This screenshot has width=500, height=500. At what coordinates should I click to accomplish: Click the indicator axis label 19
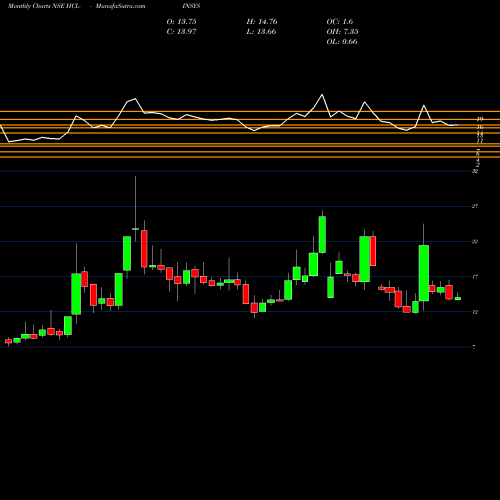(480, 119)
